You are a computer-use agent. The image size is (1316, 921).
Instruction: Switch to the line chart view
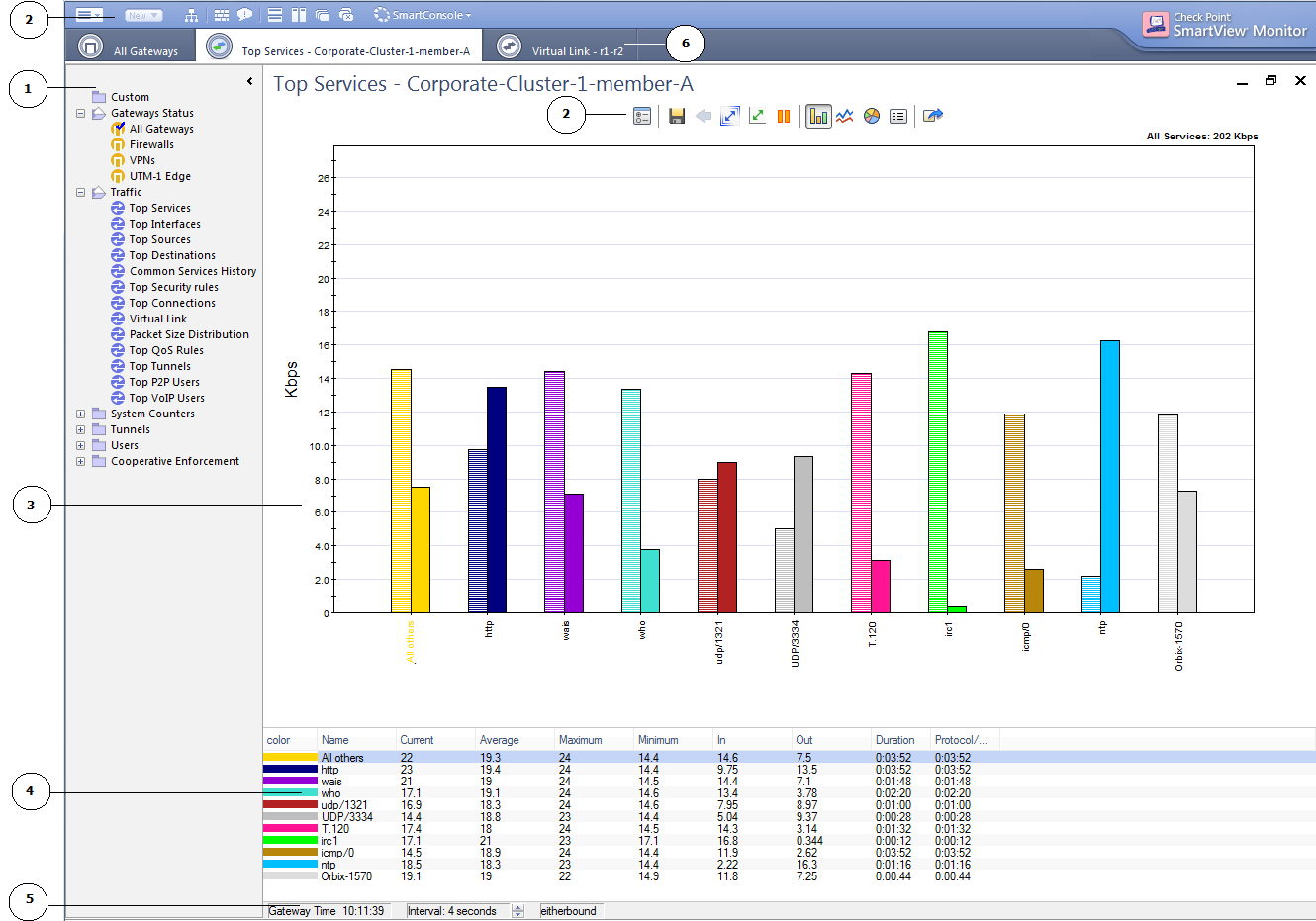[845, 116]
